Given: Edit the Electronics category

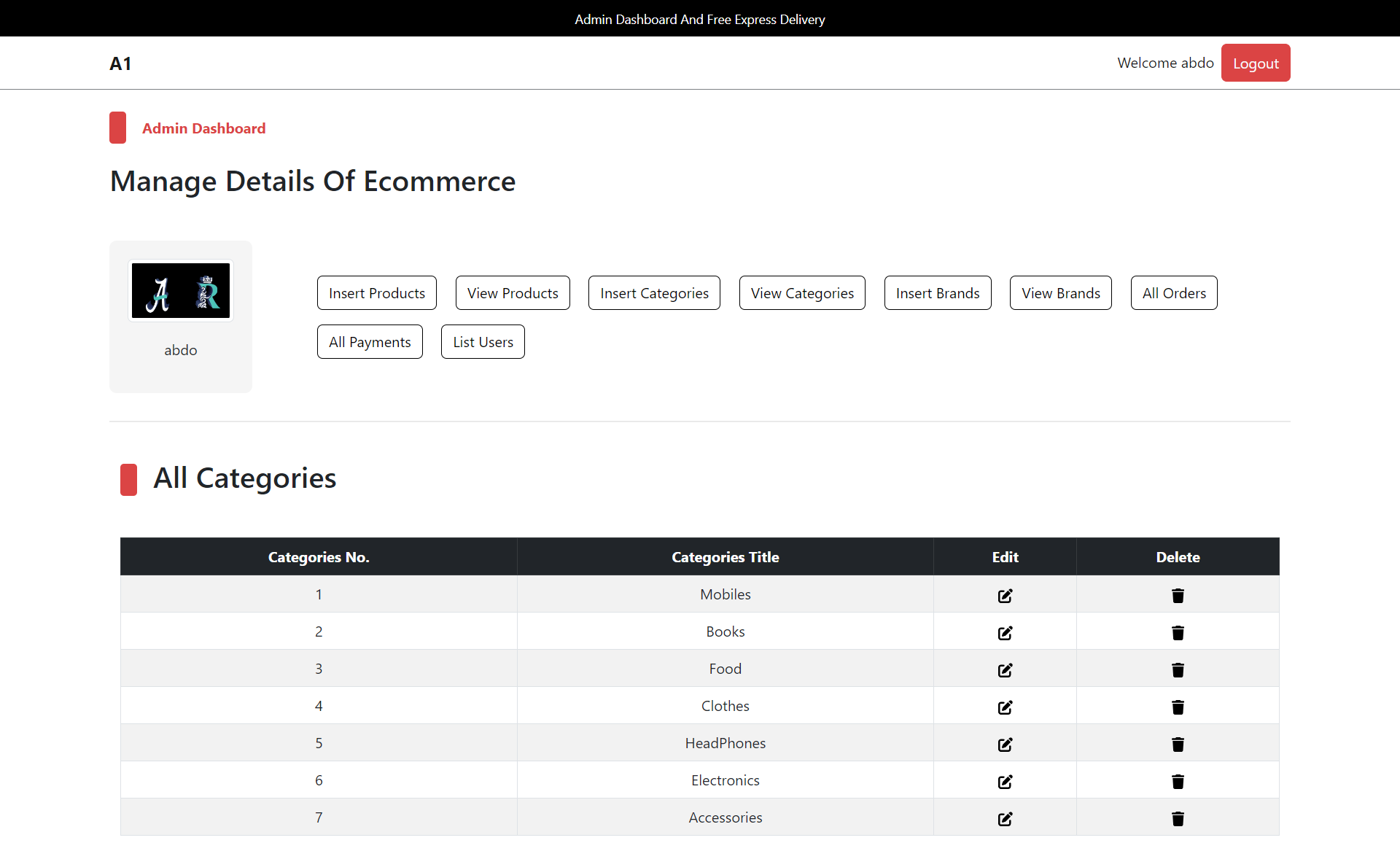Looking at the screenshot, I should (x=1005, y=782).
